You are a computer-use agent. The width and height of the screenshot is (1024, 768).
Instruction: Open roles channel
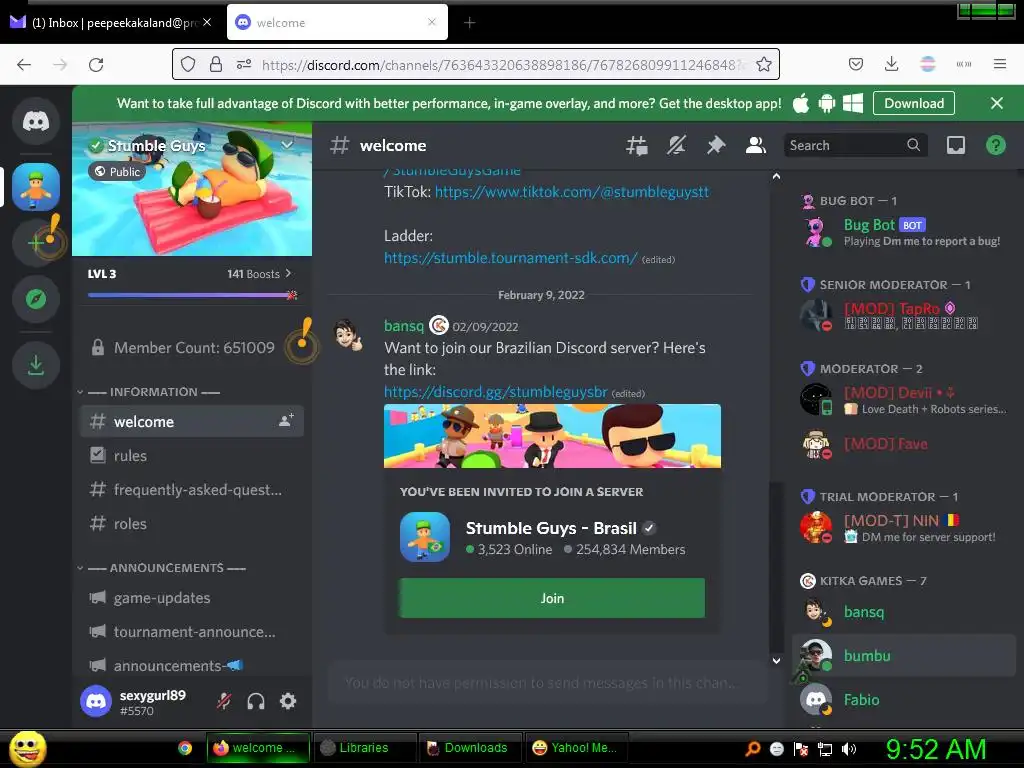tap(191, 524)
